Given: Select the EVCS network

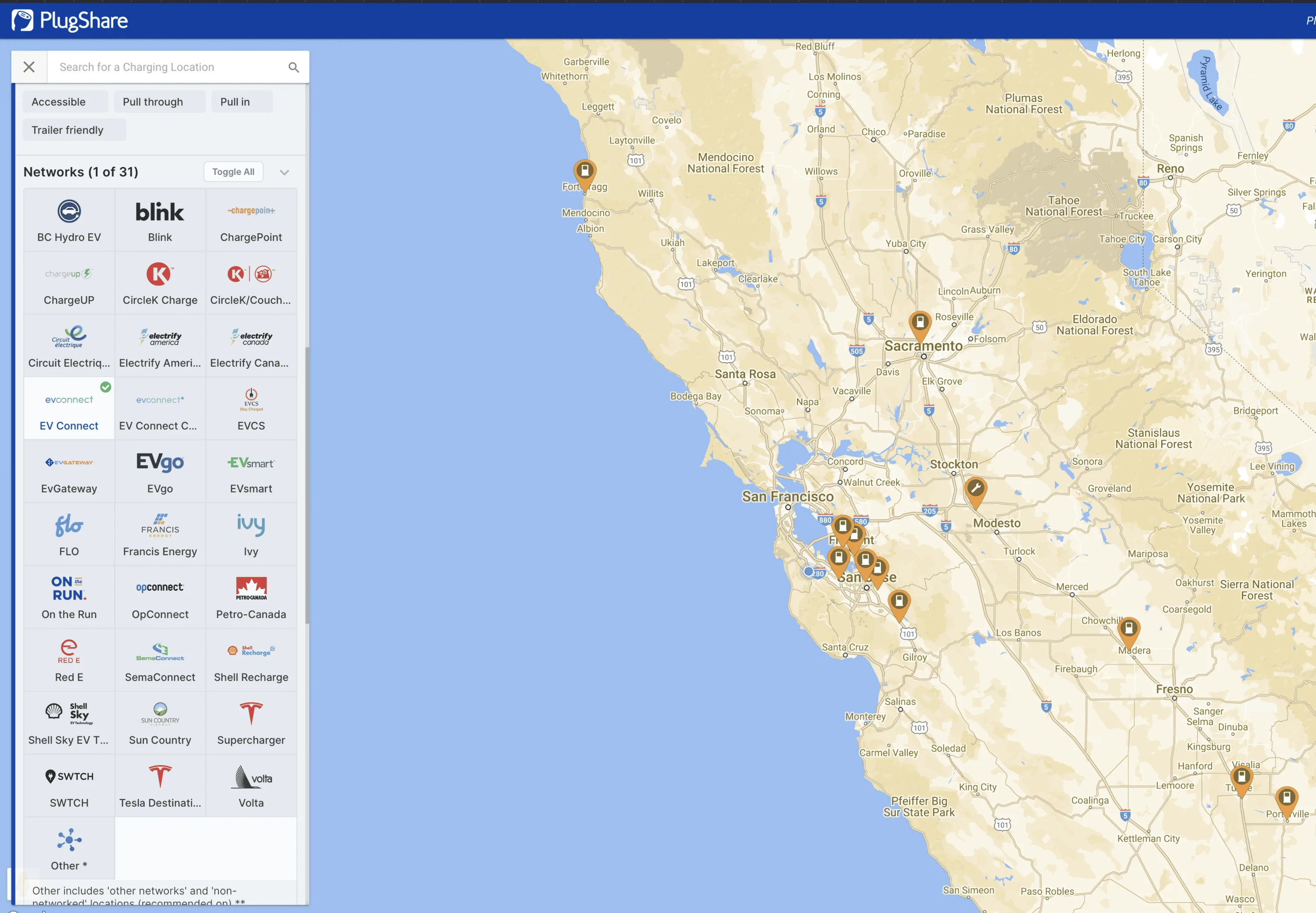Looking at the screenshot, I should pos(251,408).
